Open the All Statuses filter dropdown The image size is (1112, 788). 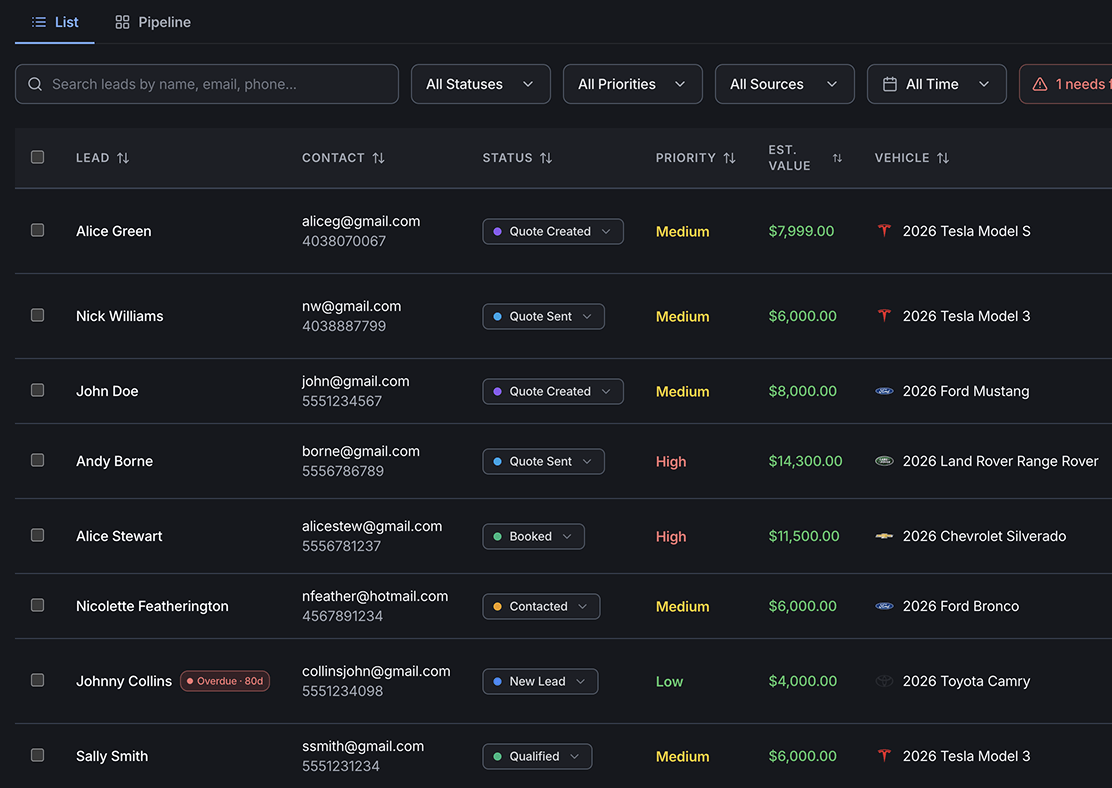[x=480, y=84]
